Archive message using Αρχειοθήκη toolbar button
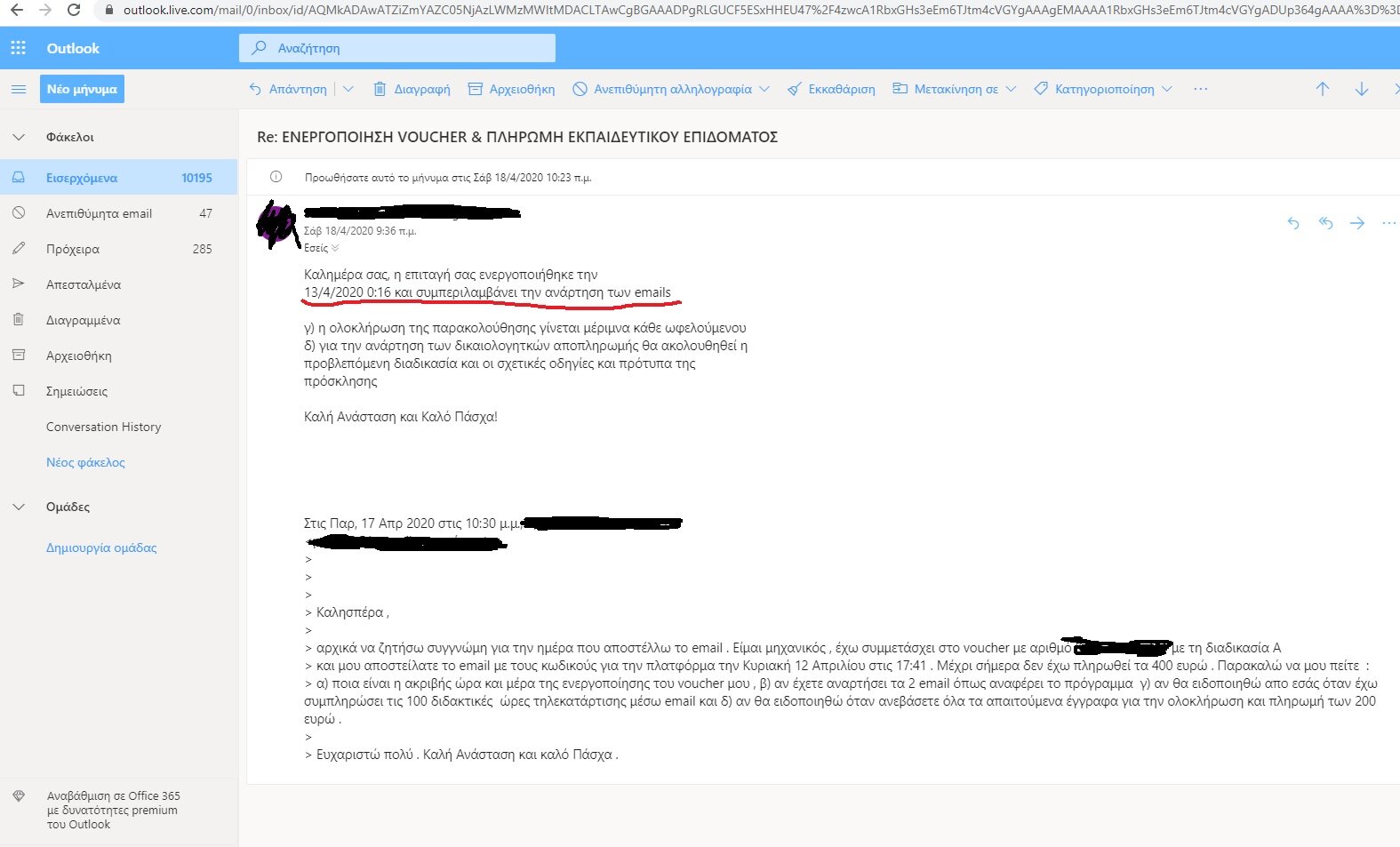Image resolution: width=1400 pixels, height=847 pixels. (x=512, y=89)
